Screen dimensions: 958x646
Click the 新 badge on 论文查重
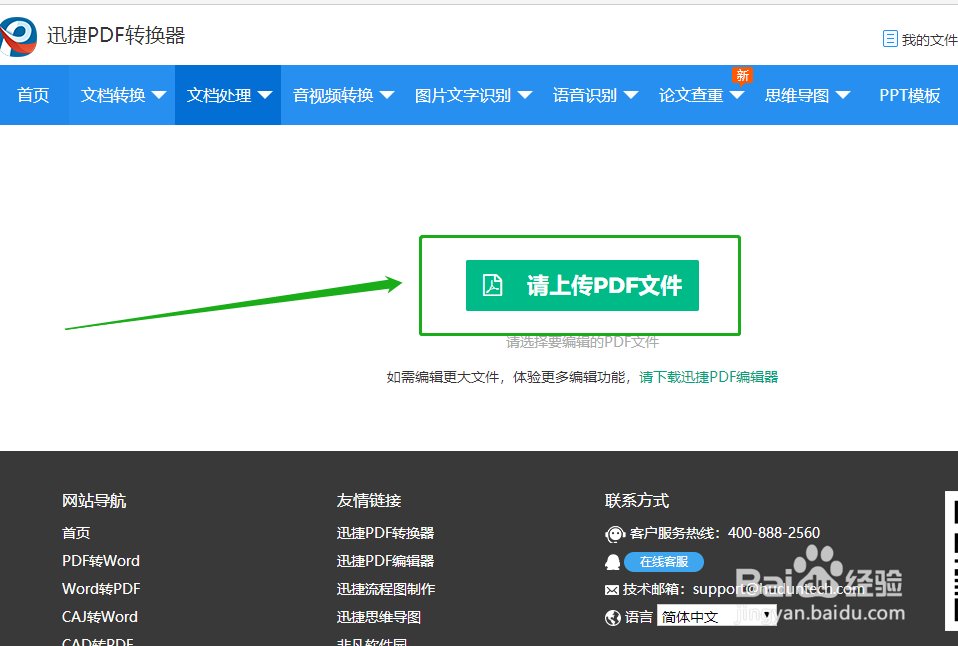(742, 75)
